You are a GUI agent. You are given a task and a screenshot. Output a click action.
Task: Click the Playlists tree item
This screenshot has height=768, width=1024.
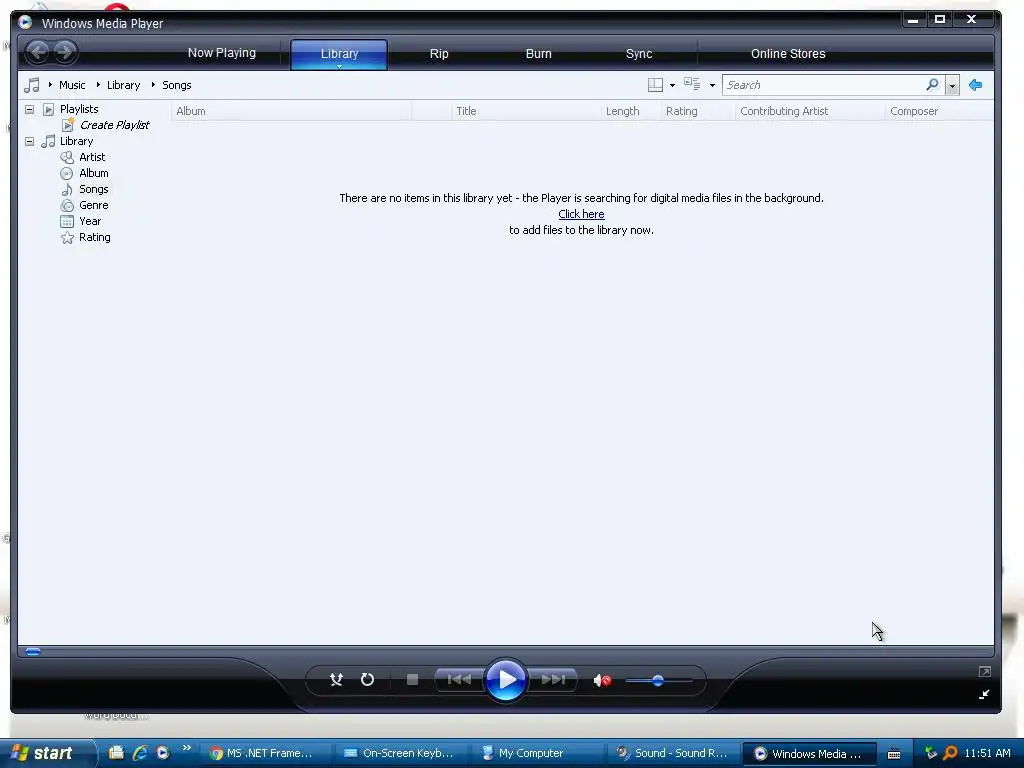click(x=79, y=109)
